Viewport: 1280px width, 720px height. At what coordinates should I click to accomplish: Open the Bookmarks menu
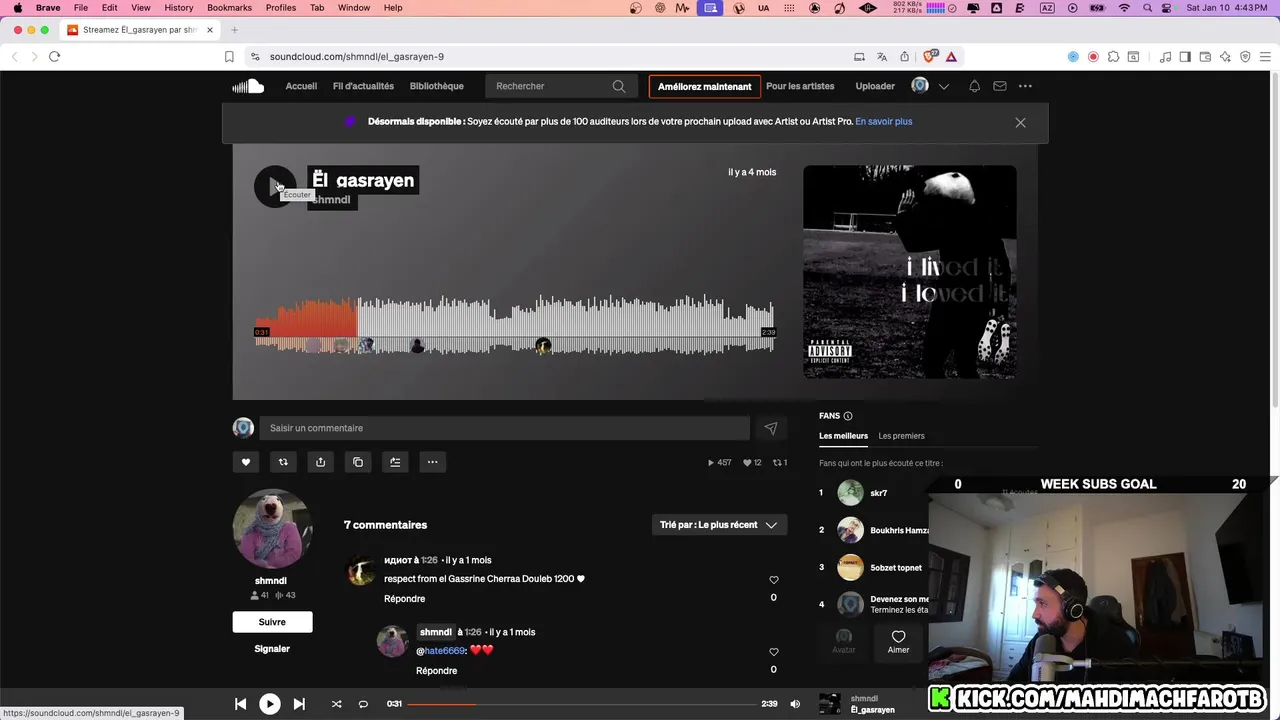229,8
